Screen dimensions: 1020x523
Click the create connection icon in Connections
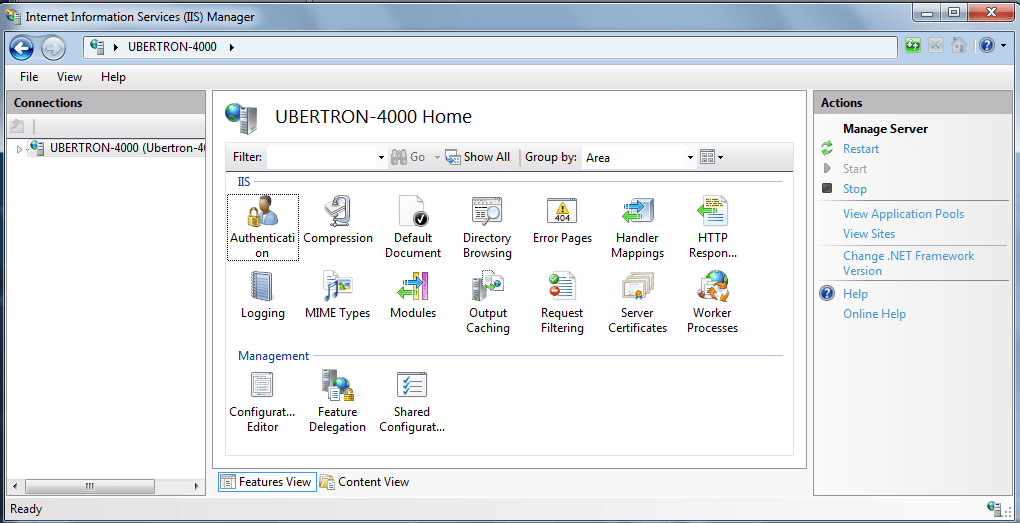click(x=18, y=126)
